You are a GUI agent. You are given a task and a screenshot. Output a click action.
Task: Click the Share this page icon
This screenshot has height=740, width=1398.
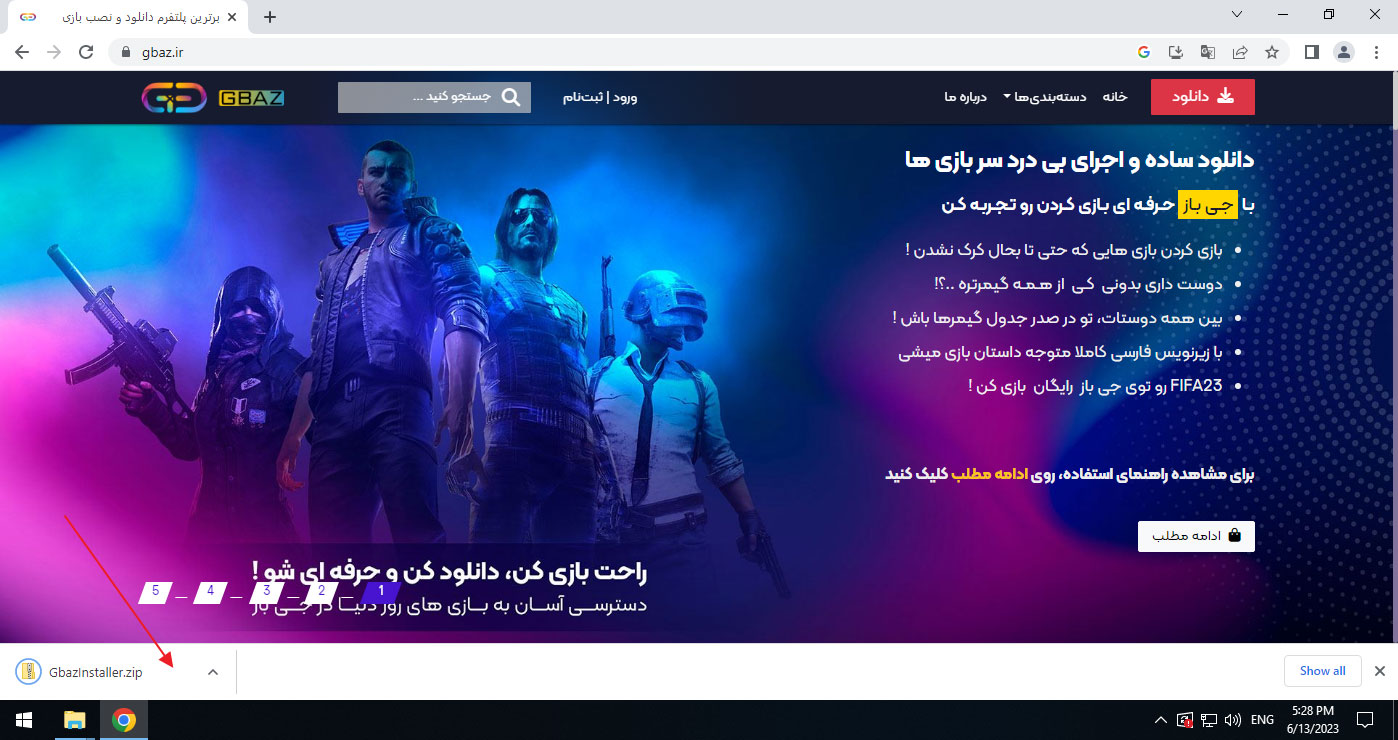1240,52
